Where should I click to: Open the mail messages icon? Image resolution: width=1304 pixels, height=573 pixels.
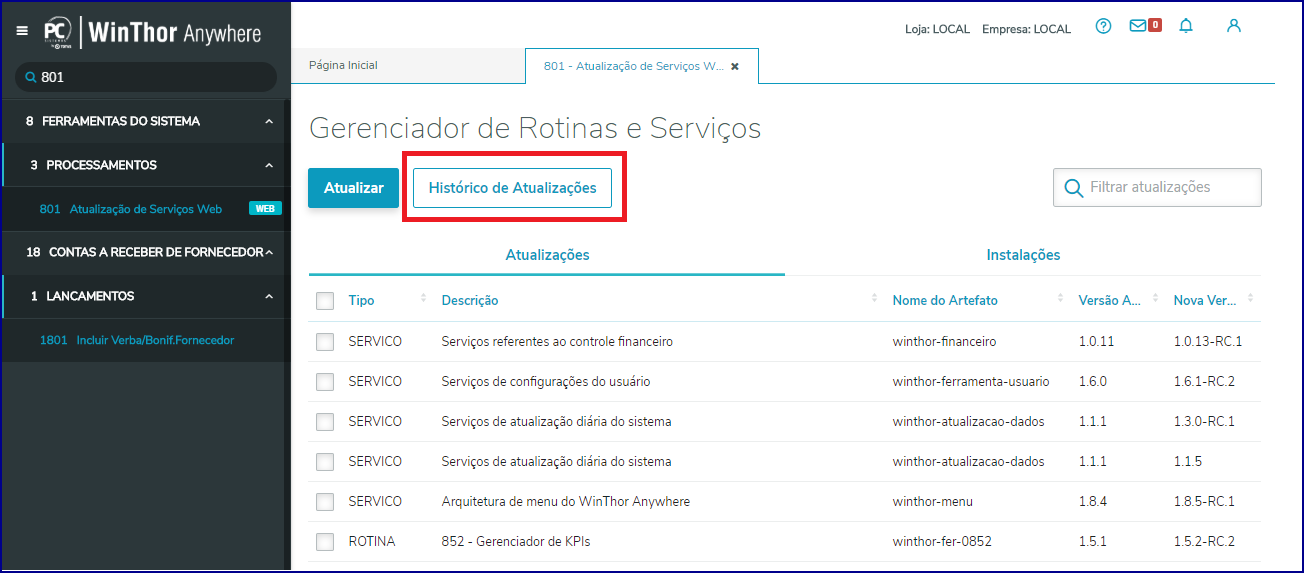click(x=1138, y=26)
